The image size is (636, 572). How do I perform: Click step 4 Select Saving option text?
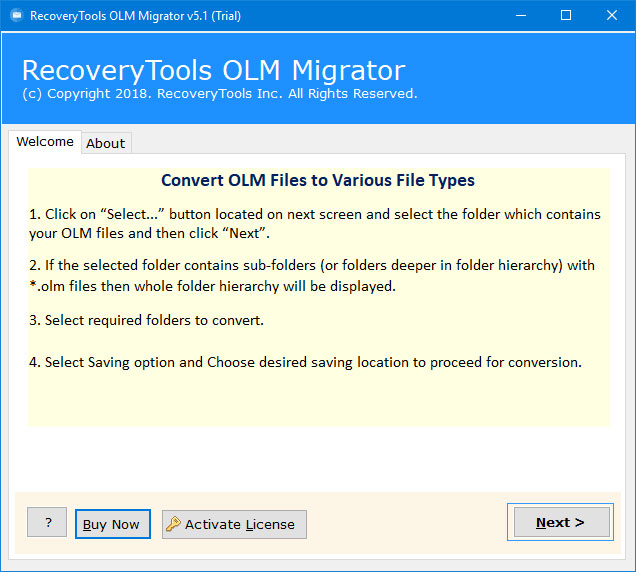pos(305,362)
